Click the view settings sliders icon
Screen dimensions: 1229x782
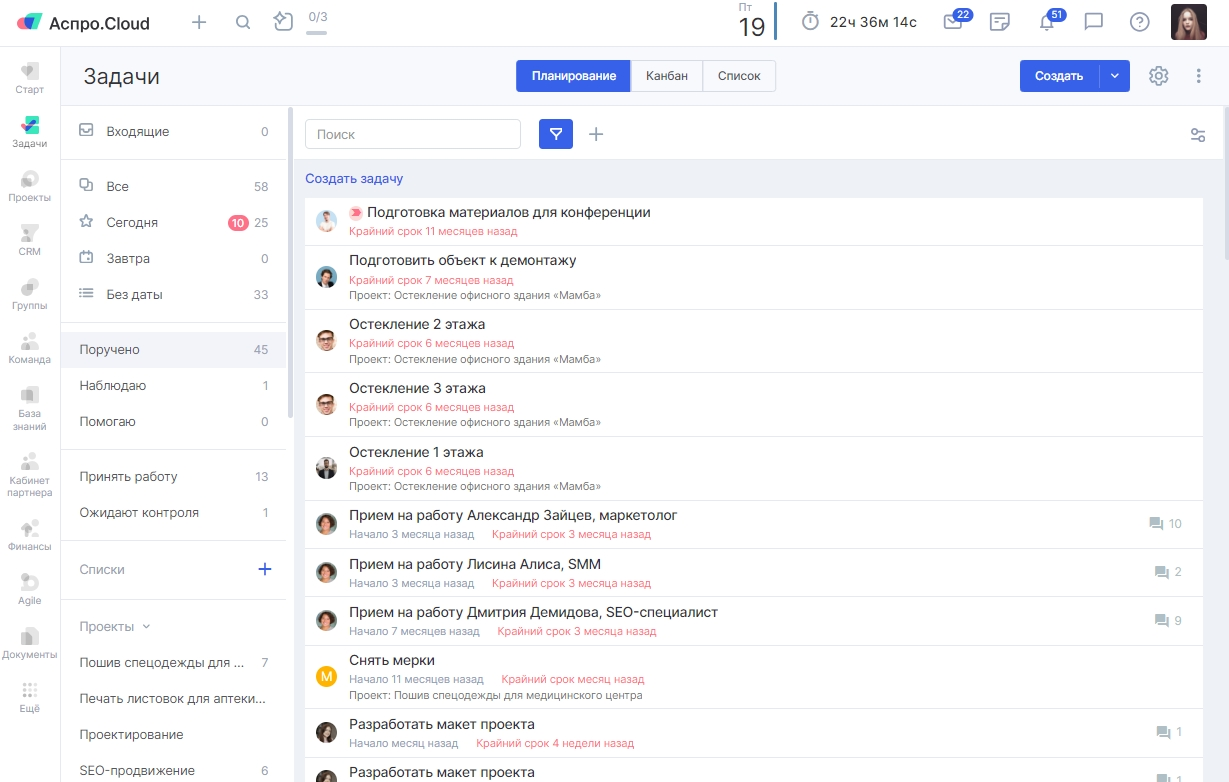click(x=1198, y=135)
